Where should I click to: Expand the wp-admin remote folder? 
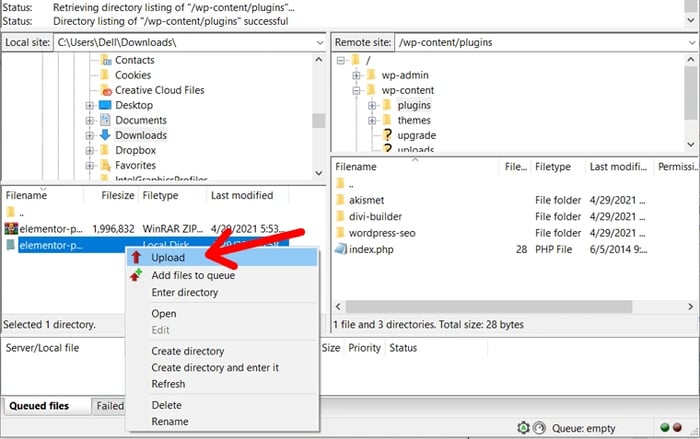pos(355,75)
